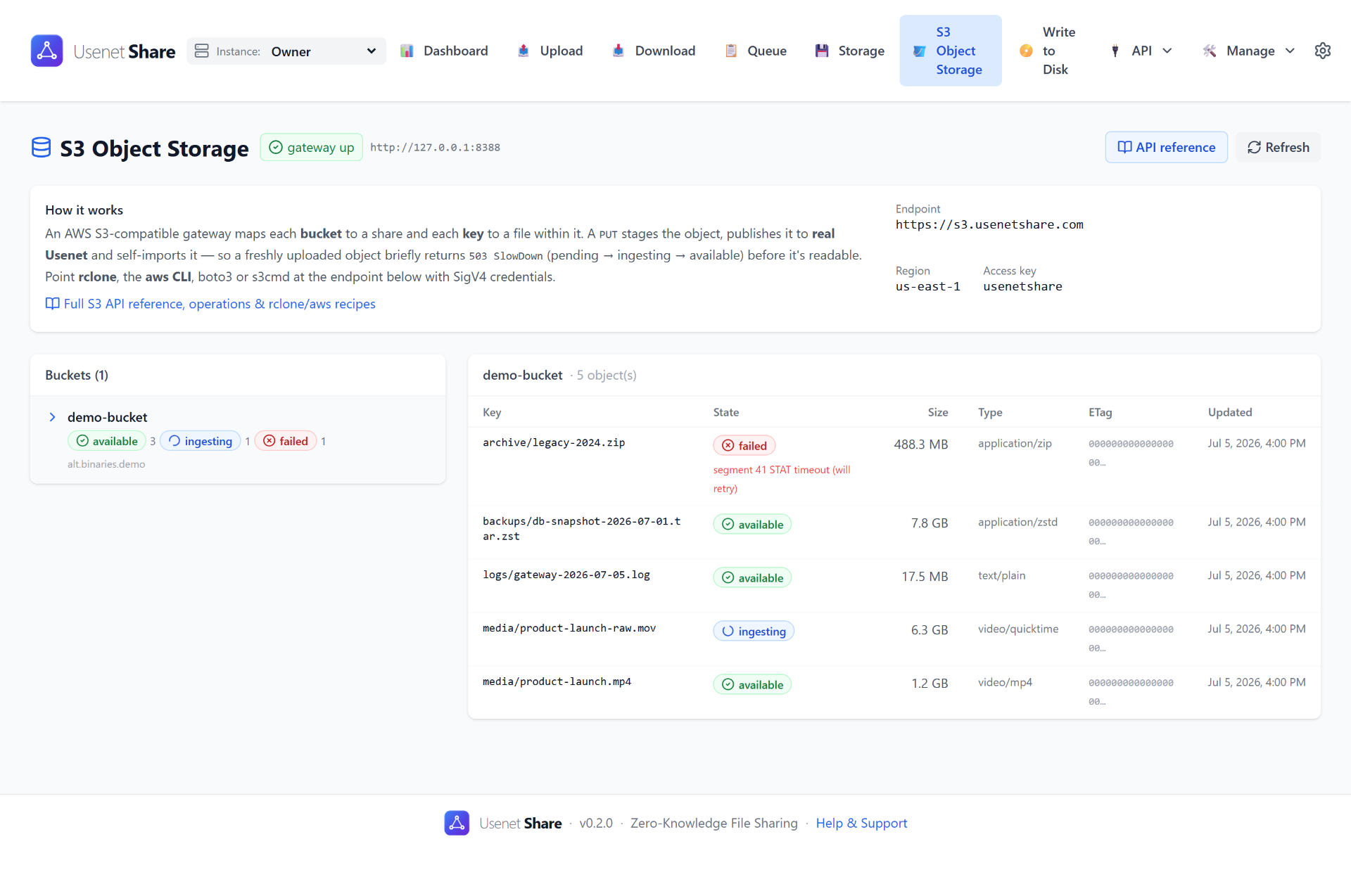Click key media/product-launch.mp4
1351x896 pixels.
557,681
